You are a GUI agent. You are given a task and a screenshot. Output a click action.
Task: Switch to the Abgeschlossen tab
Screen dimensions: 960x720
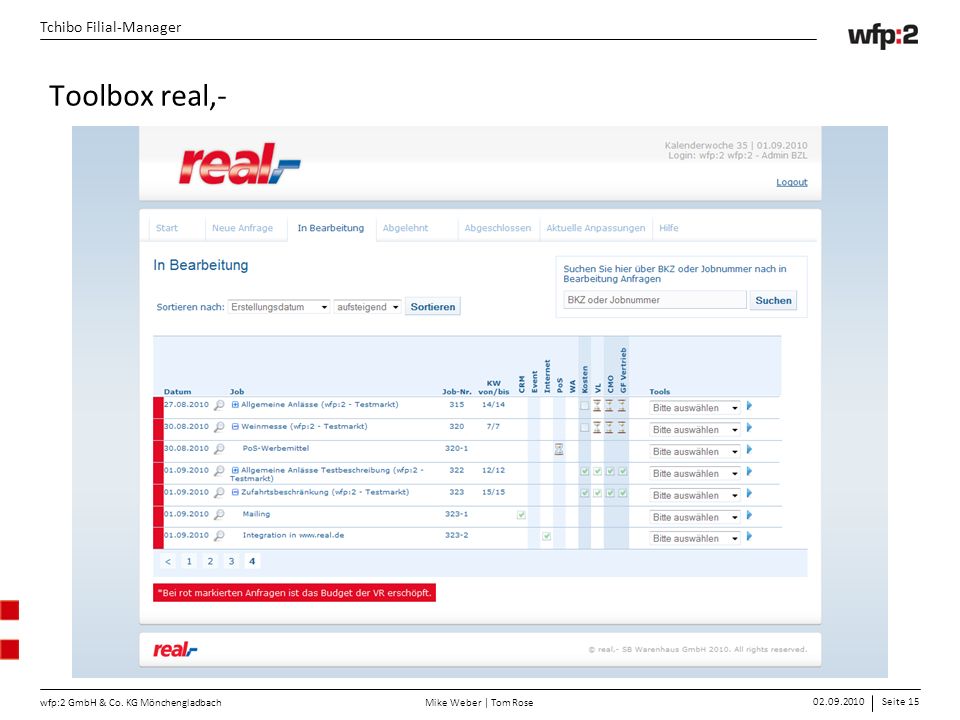point(498,228)
